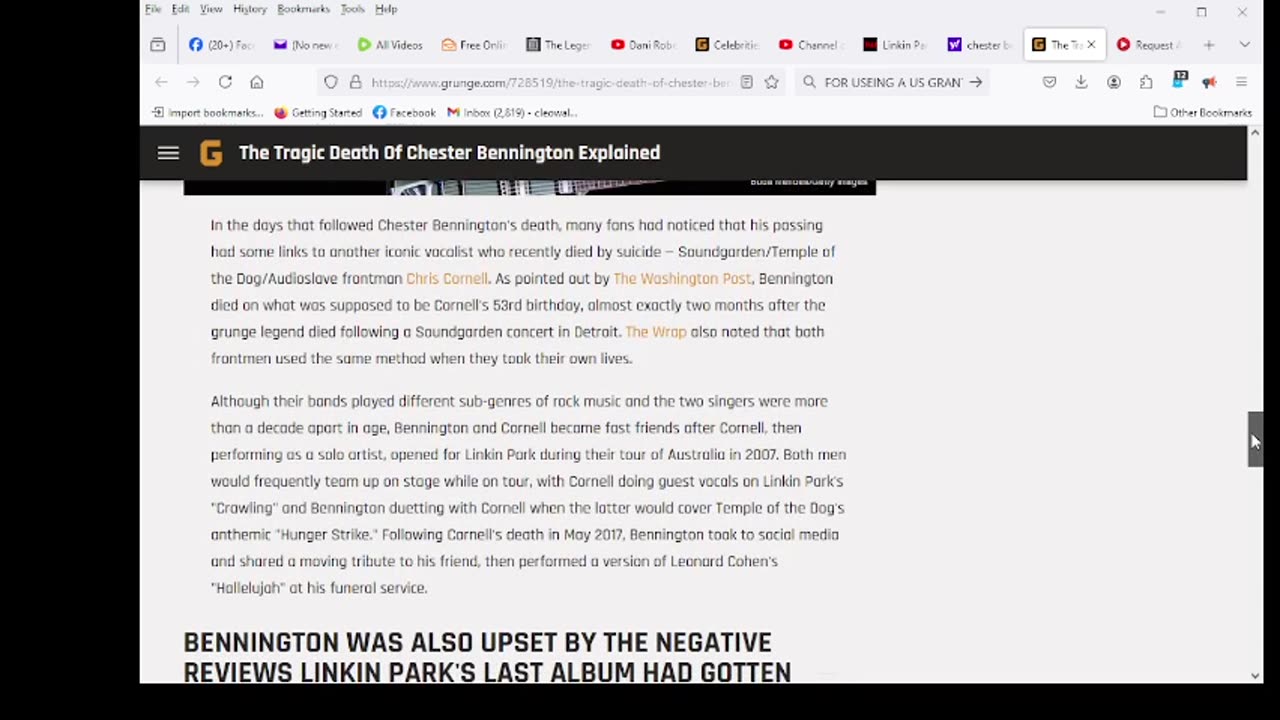1280x720 pixels.
Task: Switch to the 'The Leger' tab
Action: [x=558, y=45]
